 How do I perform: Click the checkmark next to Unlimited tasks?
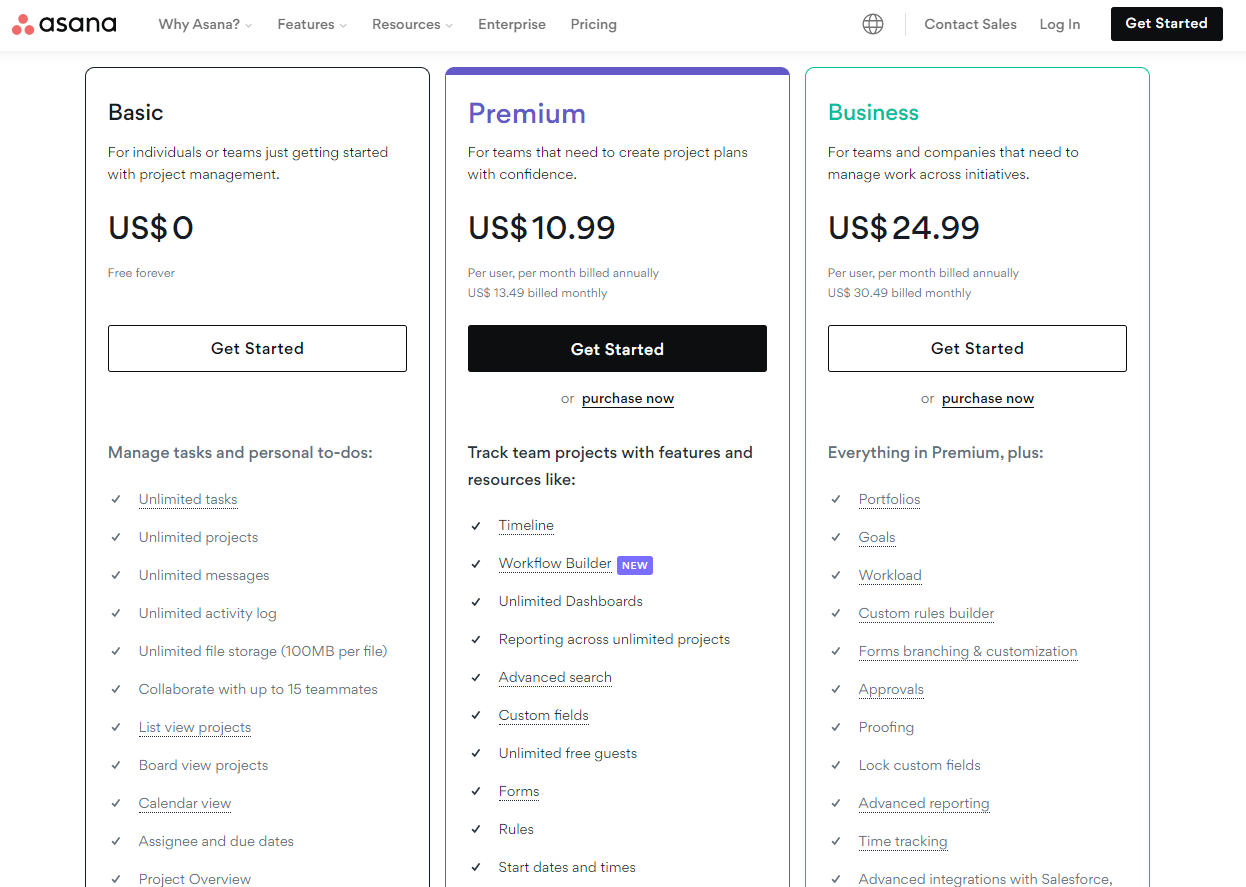coord(117,499)
